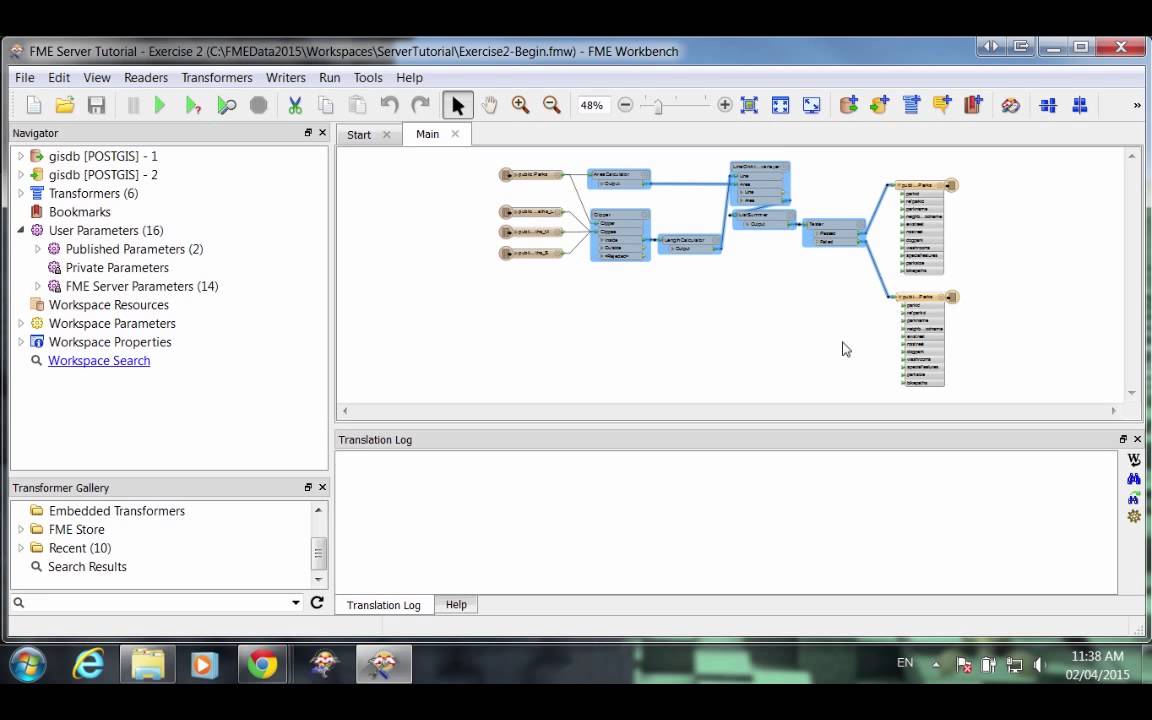
Task: Open gallery search dropdown arrow
Action: tap(295, 602)
